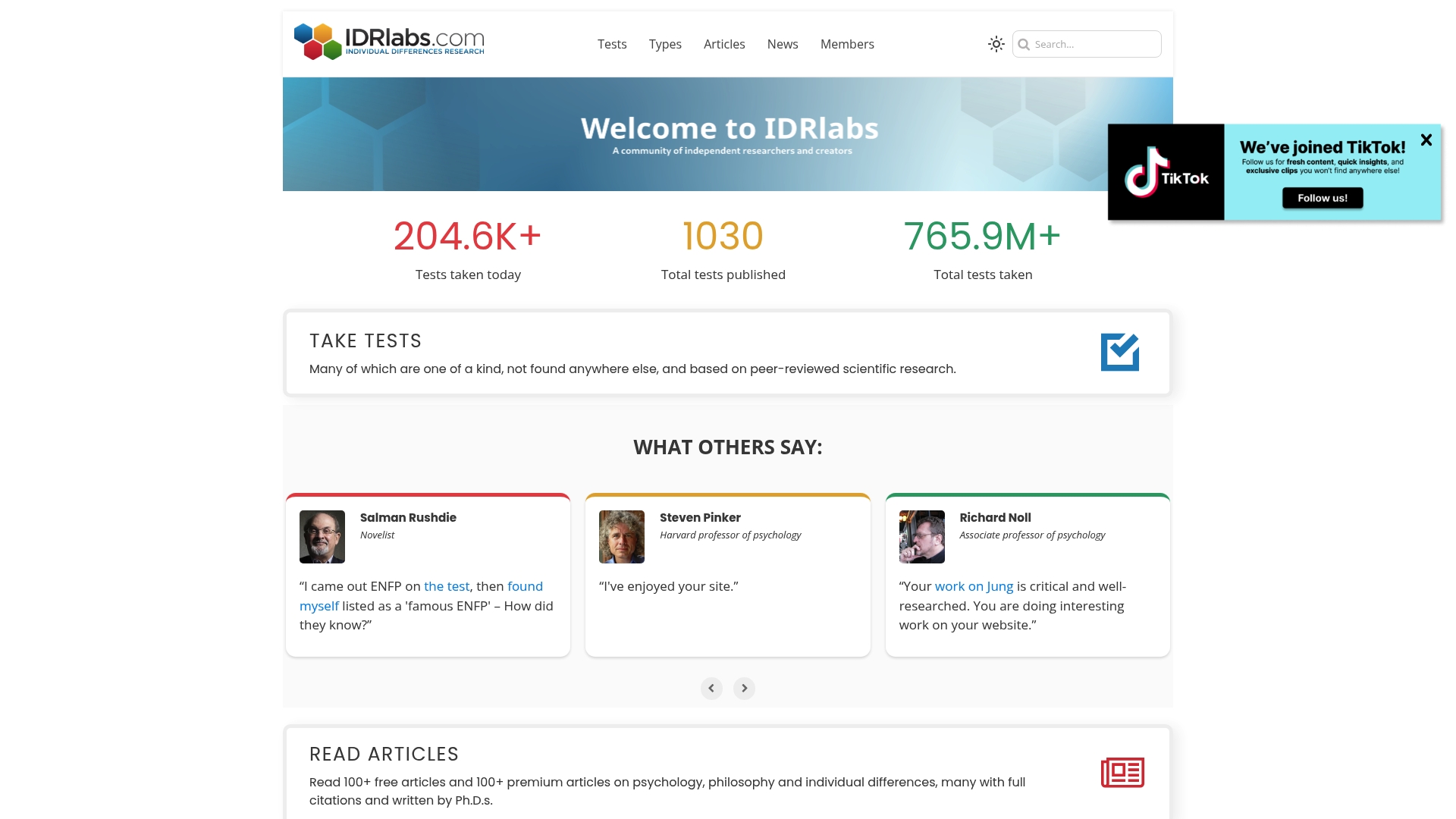Click the 204.6K+ tests taken counter
The width and height of the screenshot is (1456, 819).
click(468, 236)
